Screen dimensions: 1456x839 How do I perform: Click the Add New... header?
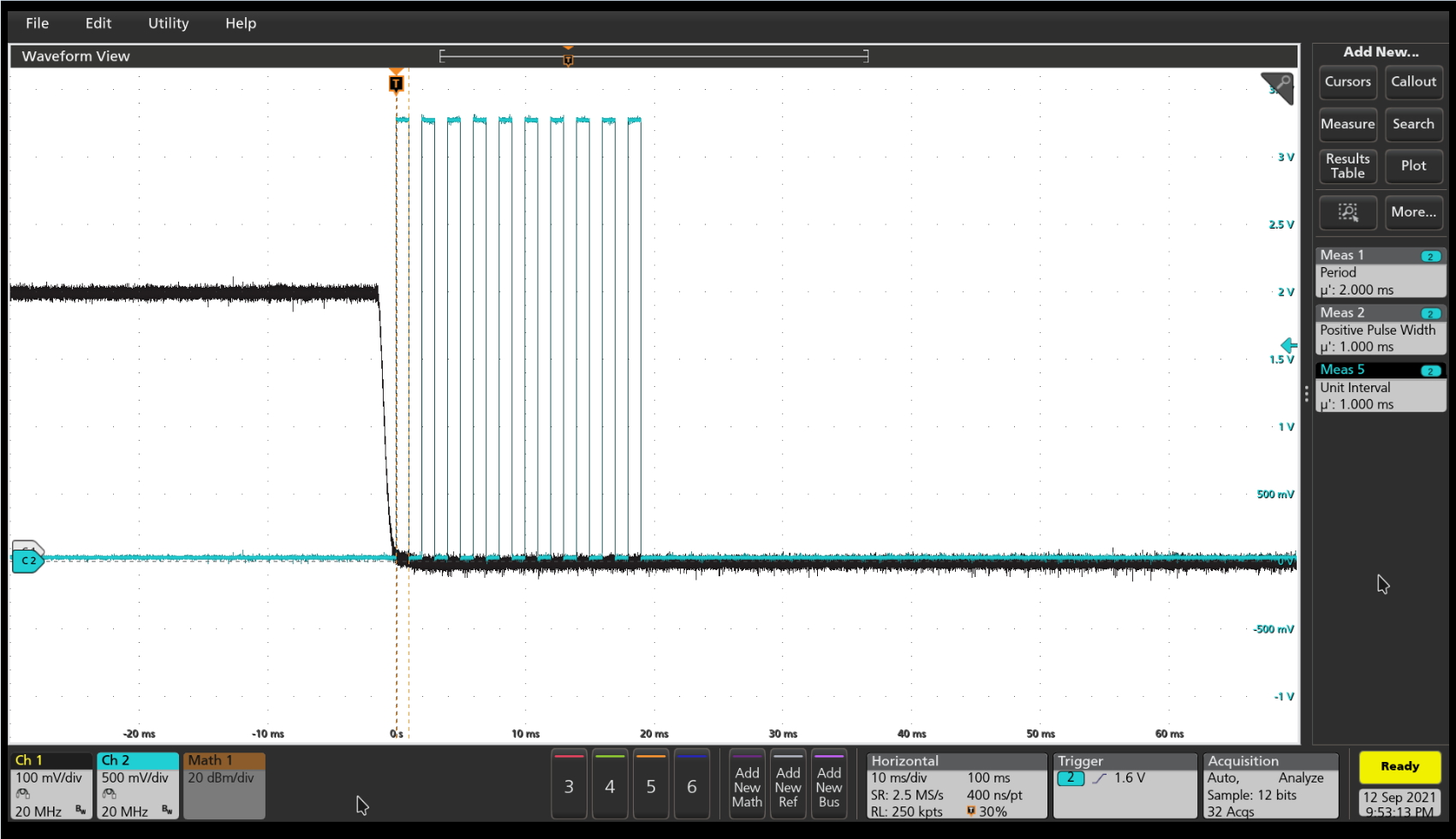tap(1381, 52)
